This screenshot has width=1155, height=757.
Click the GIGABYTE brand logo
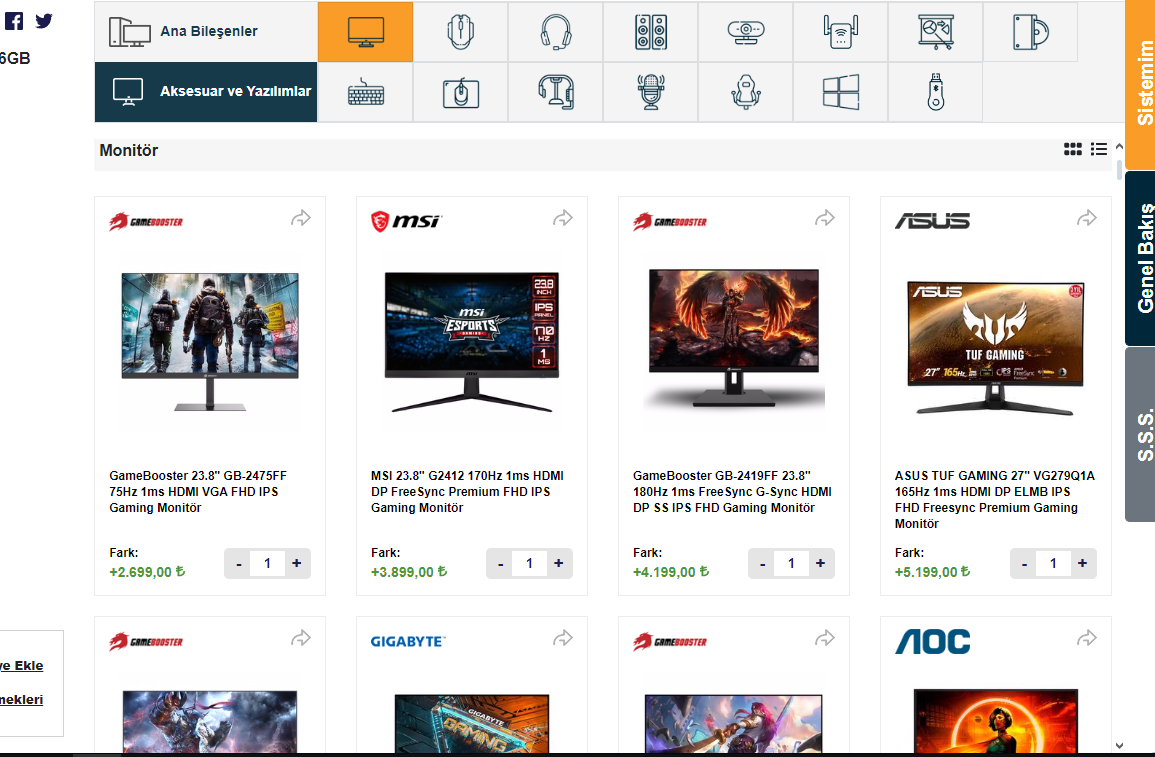(407, 641)
